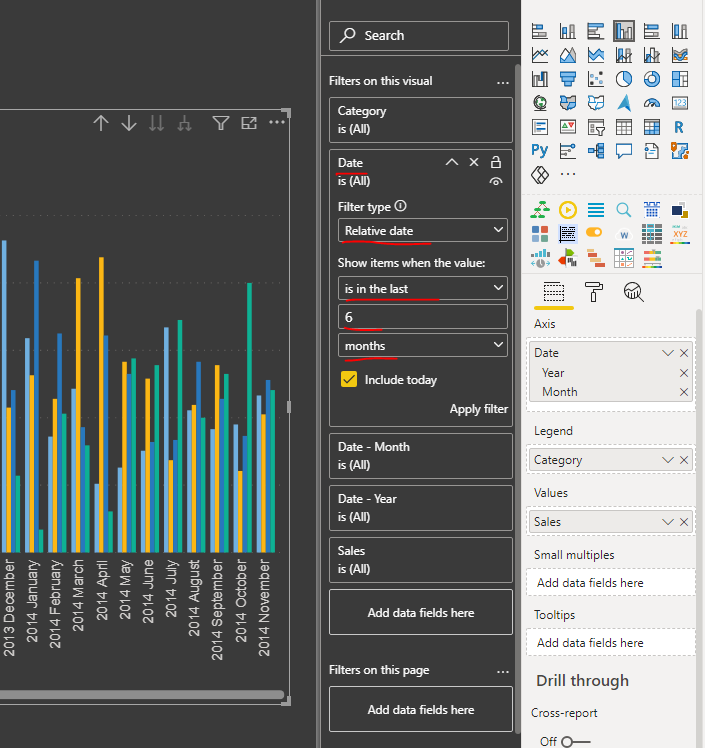Viewport: 705px width, 748px height.
Task: Select the Q&A speech bubble visual icon
Action: pos(623,151)
